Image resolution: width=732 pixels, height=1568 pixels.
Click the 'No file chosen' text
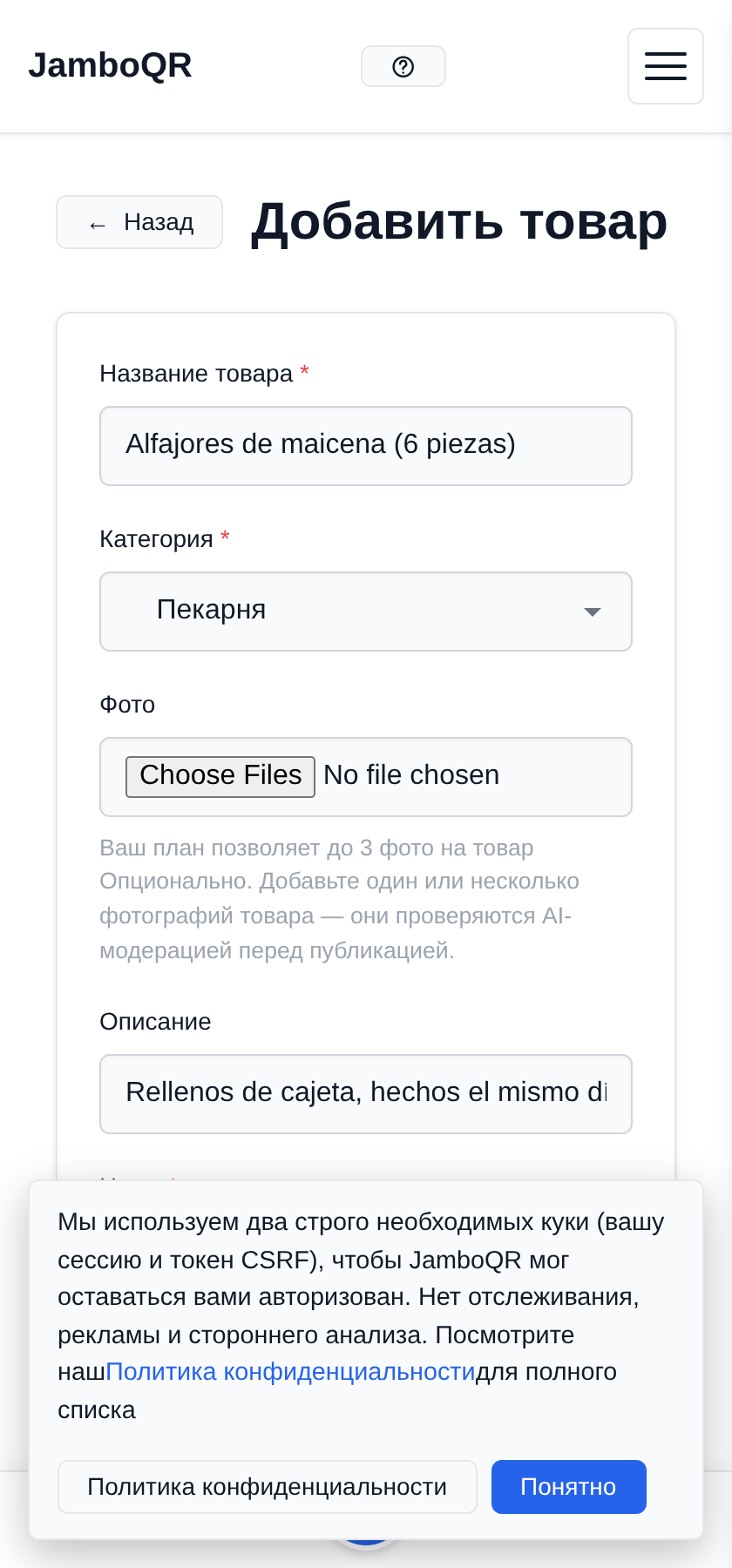click(411, 775)
